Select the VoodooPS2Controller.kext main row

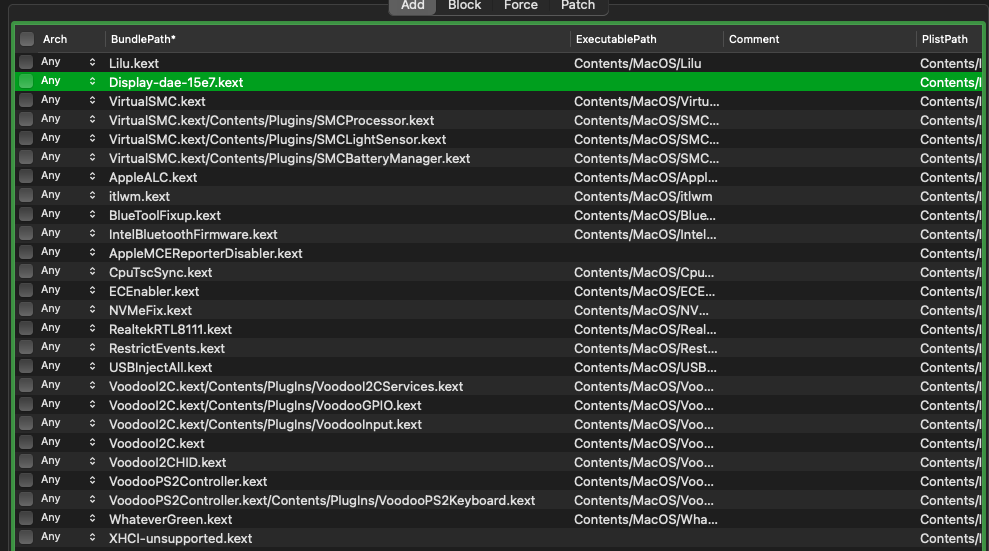click(x=188, y=482)
